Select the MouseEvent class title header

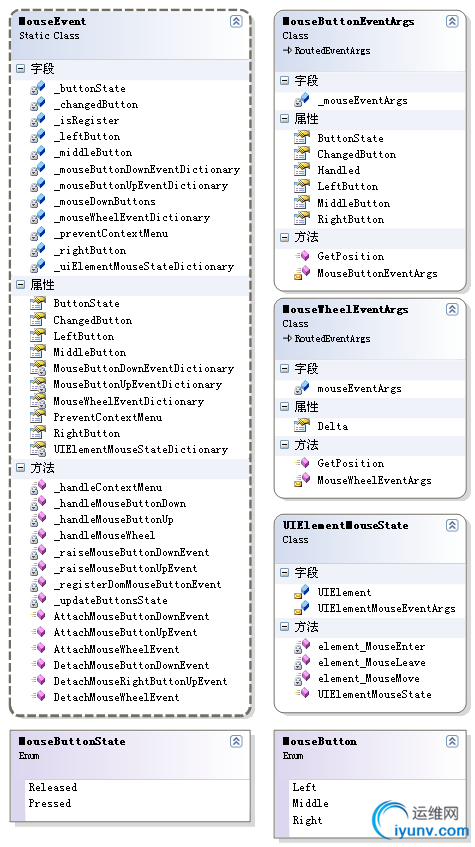point(52,21)
